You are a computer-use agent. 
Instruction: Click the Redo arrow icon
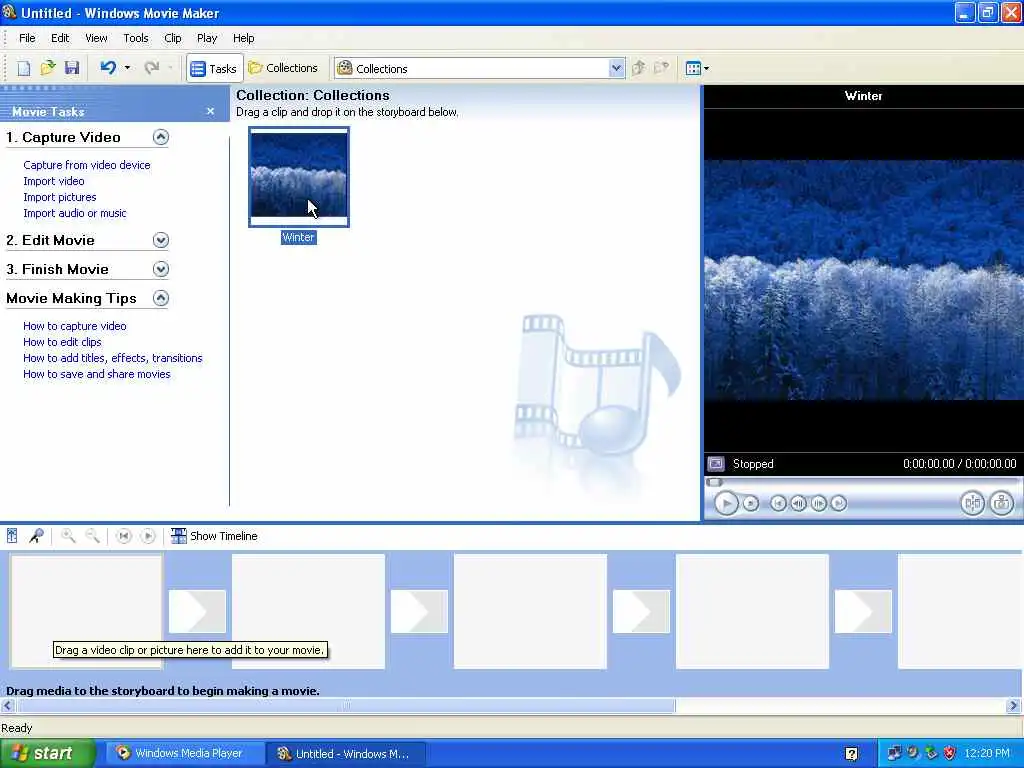click(152, 68)
